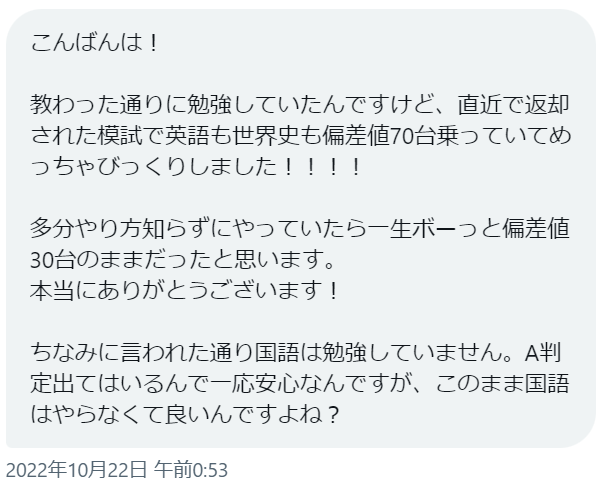
Task: Click the date portion 10月22日 of timestamp
Action: click(x=107, y=470)
